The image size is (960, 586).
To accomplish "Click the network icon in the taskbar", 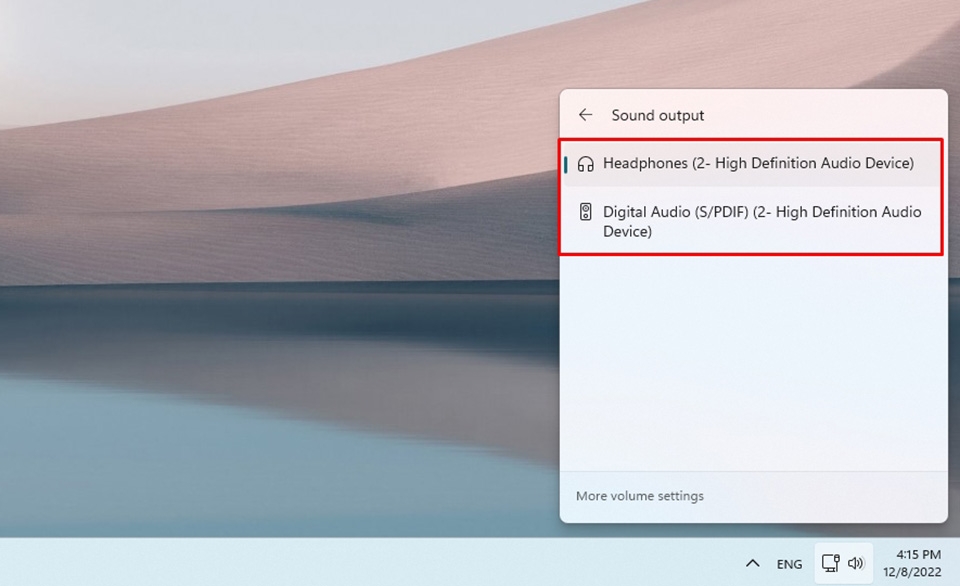I will pyautogui.click(x=830, y=563).
